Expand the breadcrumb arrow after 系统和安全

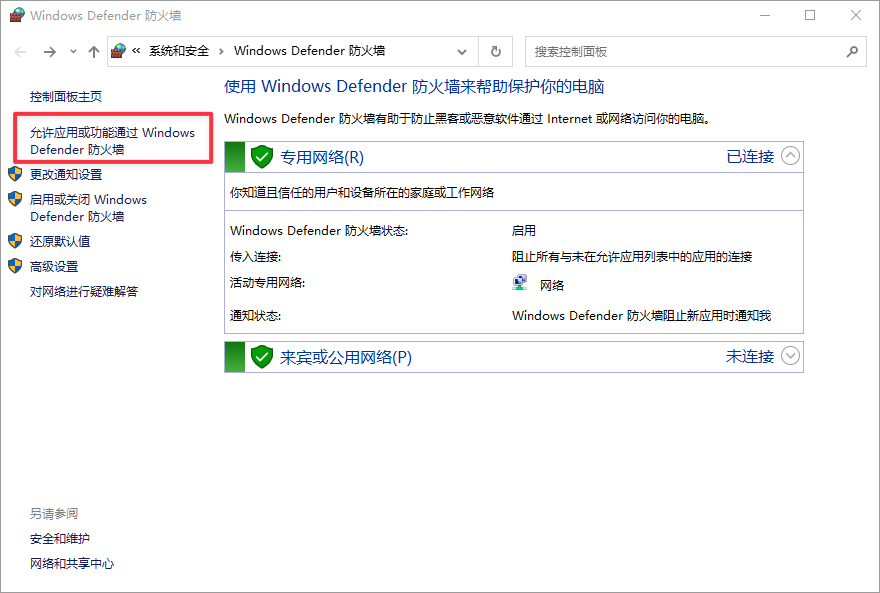point(221,52)
